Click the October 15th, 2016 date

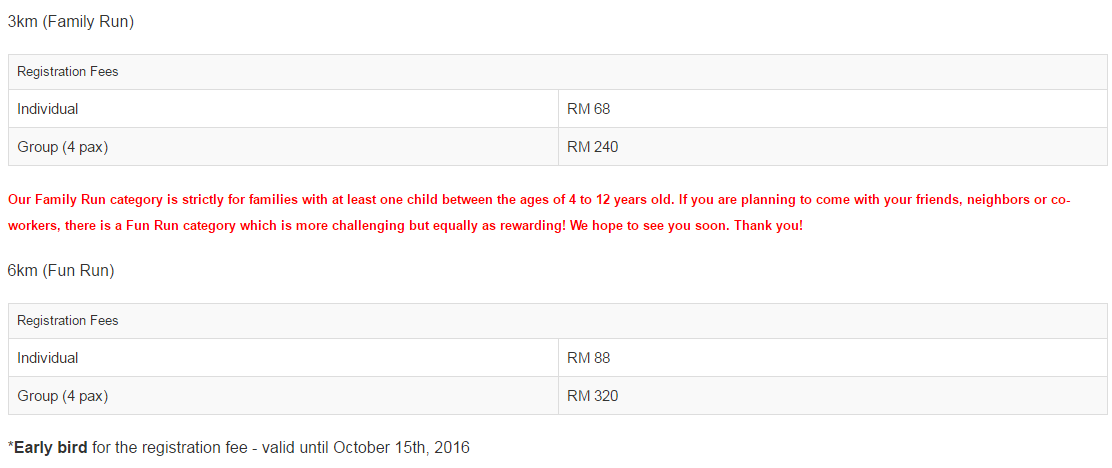tap(401, 448)
